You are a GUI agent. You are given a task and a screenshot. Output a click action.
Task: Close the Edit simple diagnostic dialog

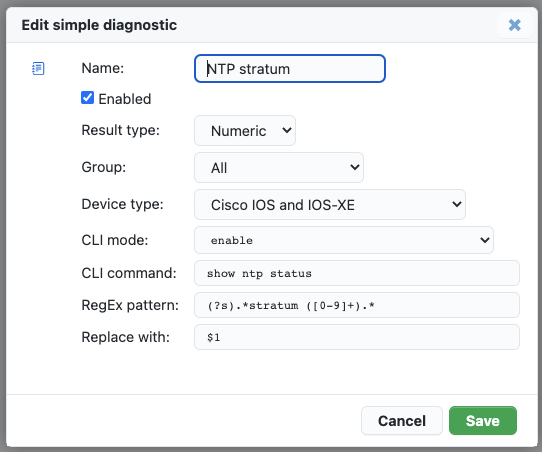[x=514, y=25]
